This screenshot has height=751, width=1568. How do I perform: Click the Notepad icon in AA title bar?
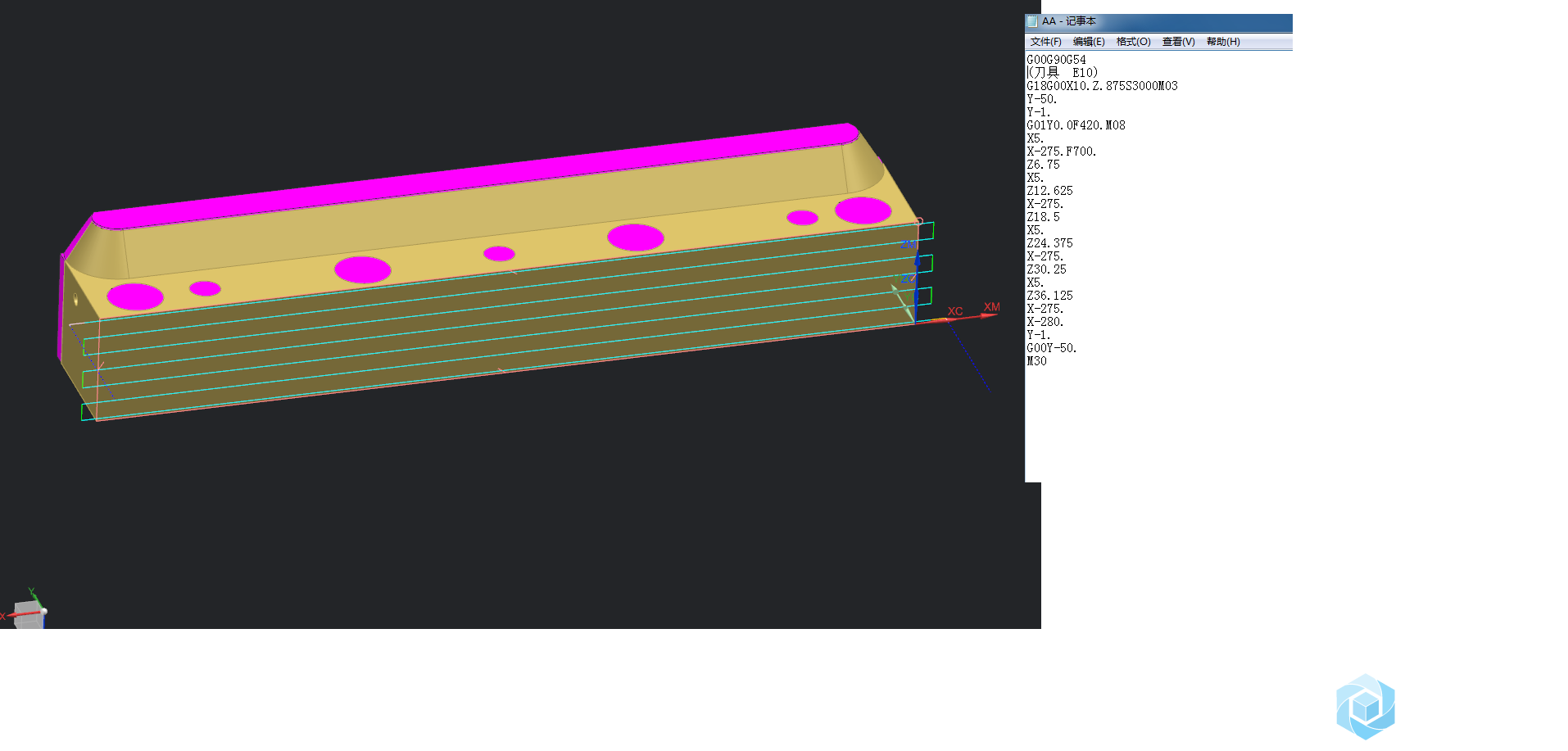(1032, 21)
